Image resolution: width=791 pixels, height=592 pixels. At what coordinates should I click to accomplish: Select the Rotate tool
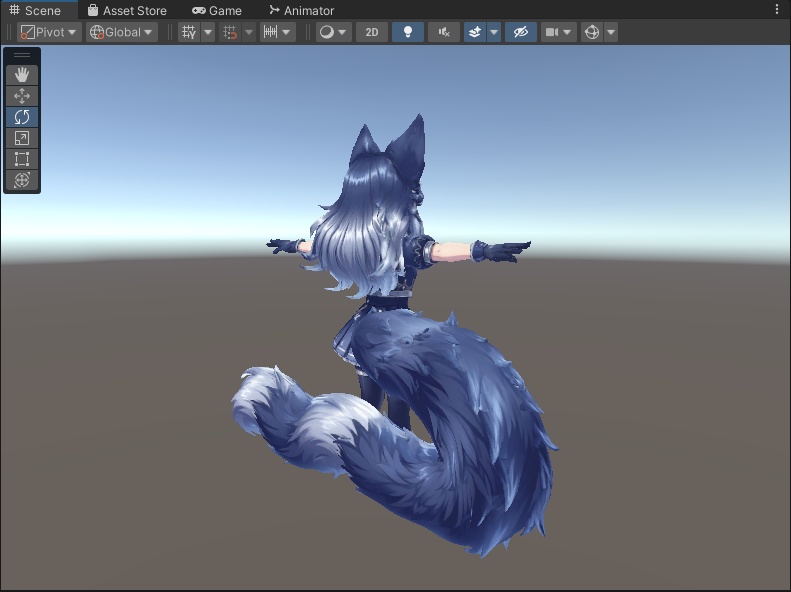pos(22,117)
